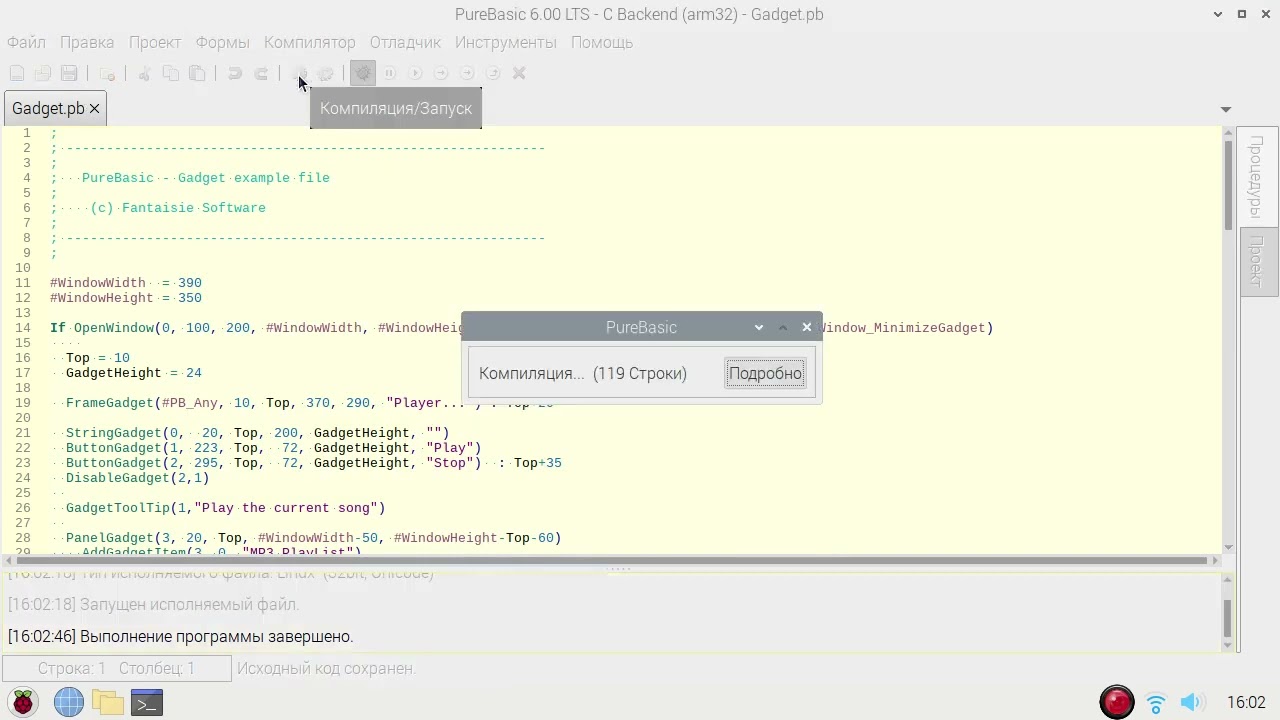Screen dimensions: 1280x720
Task: Show the Проект side panel
Action: (1258, 262)
